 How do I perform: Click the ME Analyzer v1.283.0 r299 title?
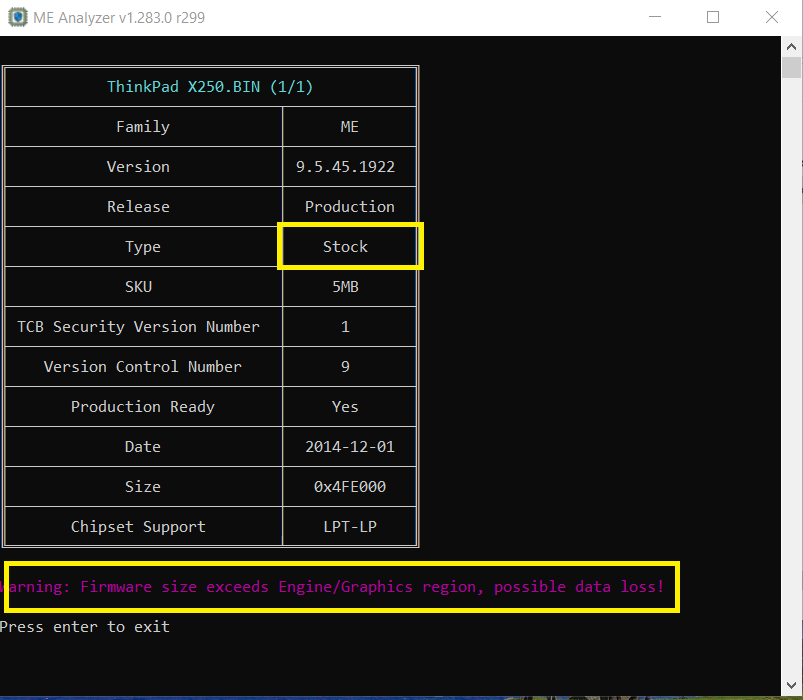point(119,17)
